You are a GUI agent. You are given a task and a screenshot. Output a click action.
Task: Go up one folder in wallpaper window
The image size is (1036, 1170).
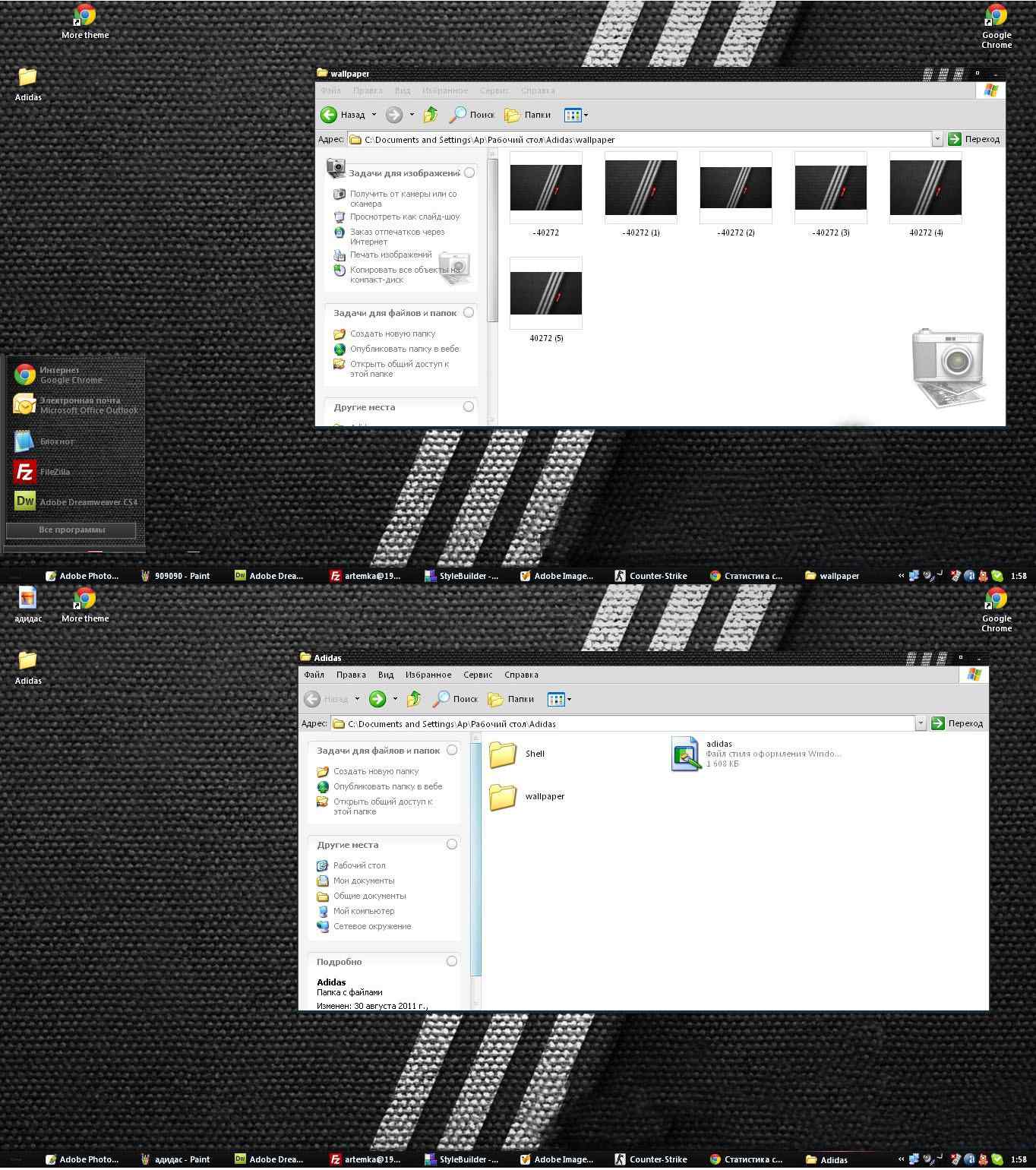tap(431, 115)
